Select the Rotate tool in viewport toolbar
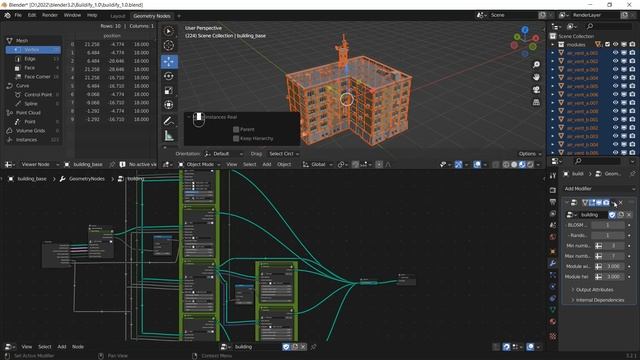This screenshot has height=360, width=640. pyautogui.click(x=169, y=76)
